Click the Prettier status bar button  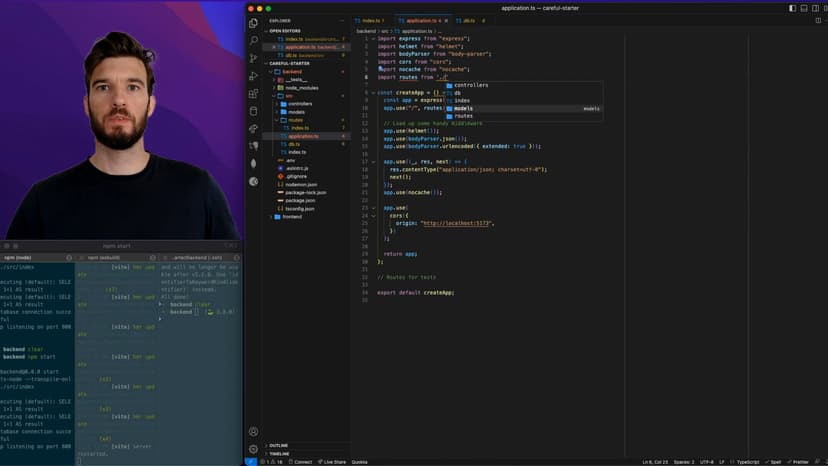click(x=800, y=462)
